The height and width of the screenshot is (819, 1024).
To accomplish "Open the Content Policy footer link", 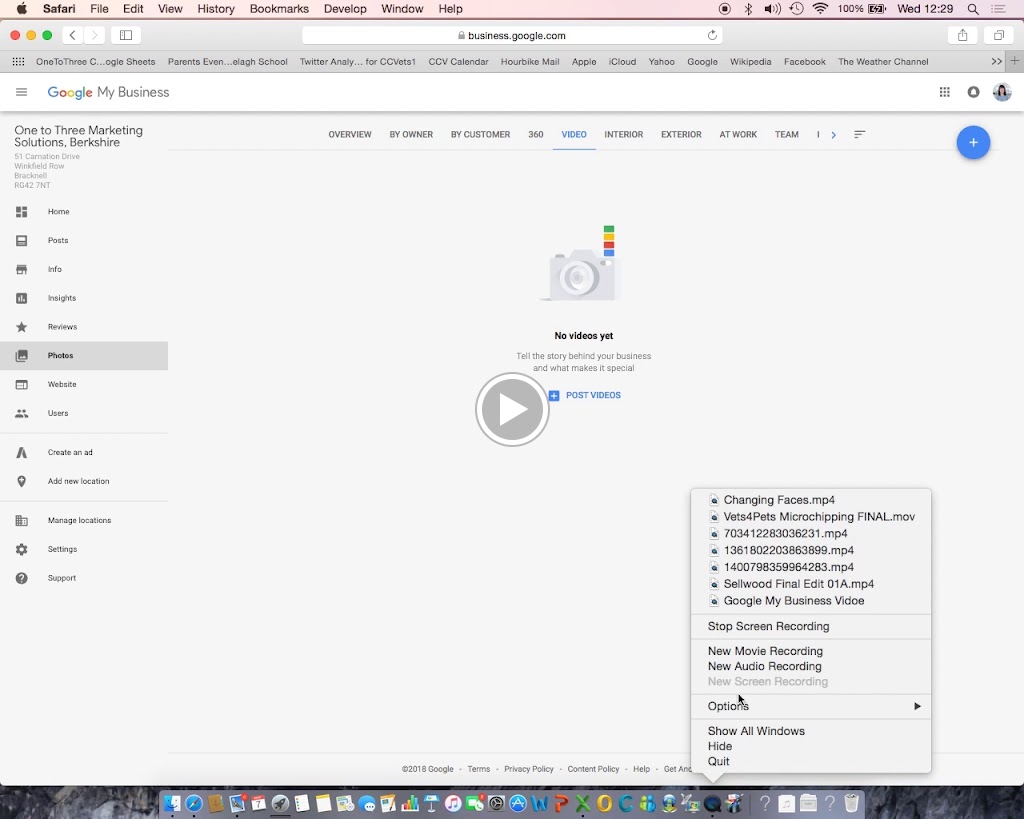I will (593, 769).
